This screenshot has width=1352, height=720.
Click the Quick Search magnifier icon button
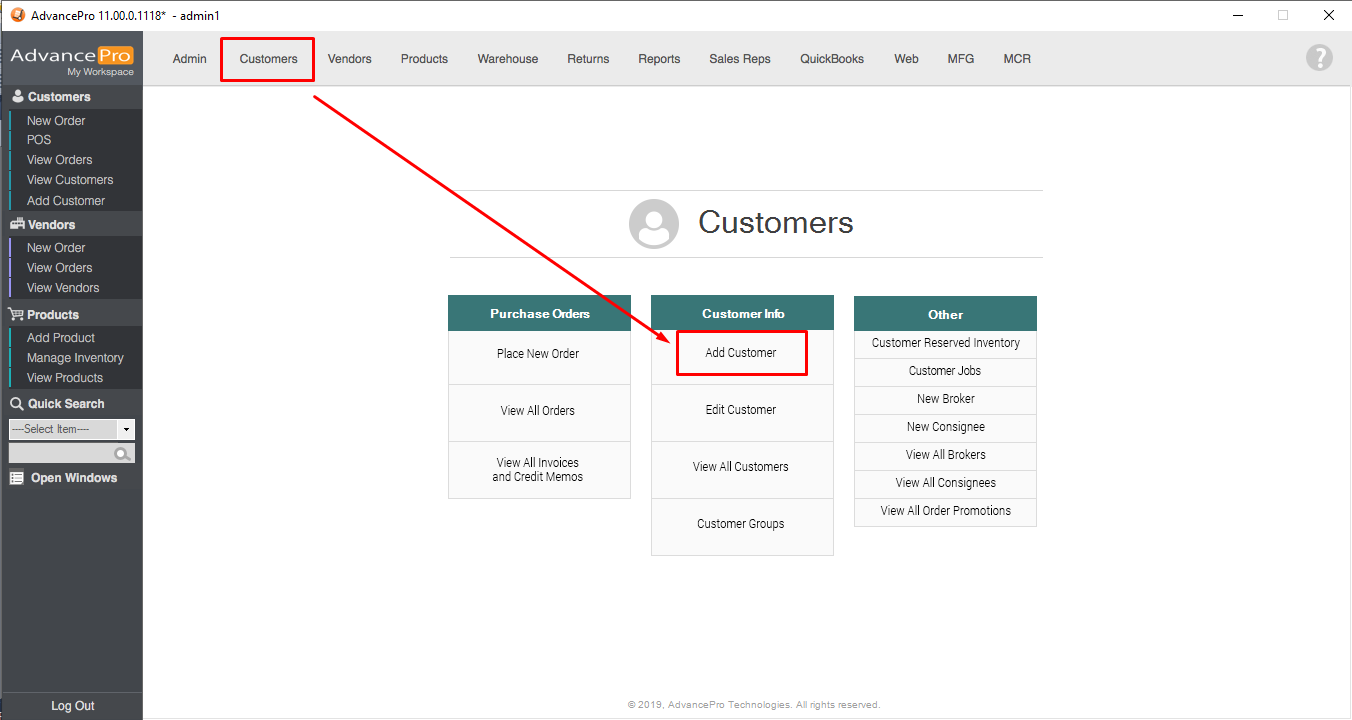pyautogui.click(x=122, y=454)
